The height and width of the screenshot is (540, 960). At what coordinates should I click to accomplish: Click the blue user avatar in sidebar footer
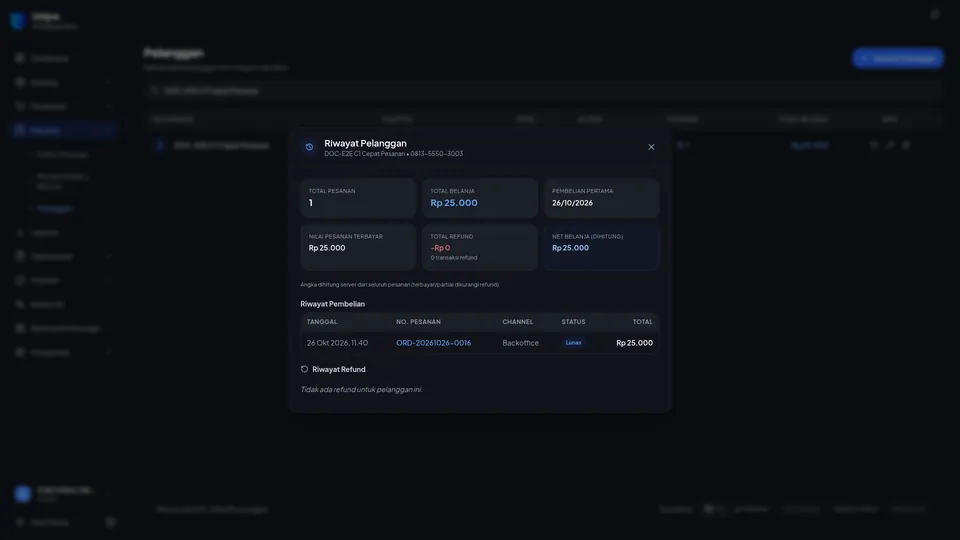click(23, 494)
